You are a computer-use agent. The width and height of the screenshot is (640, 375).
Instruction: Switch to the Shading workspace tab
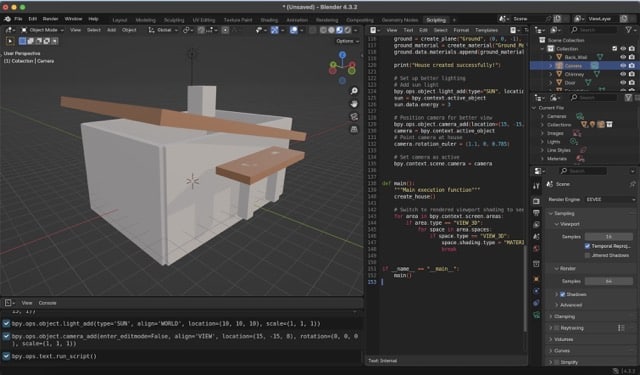(x=269, y=20)
